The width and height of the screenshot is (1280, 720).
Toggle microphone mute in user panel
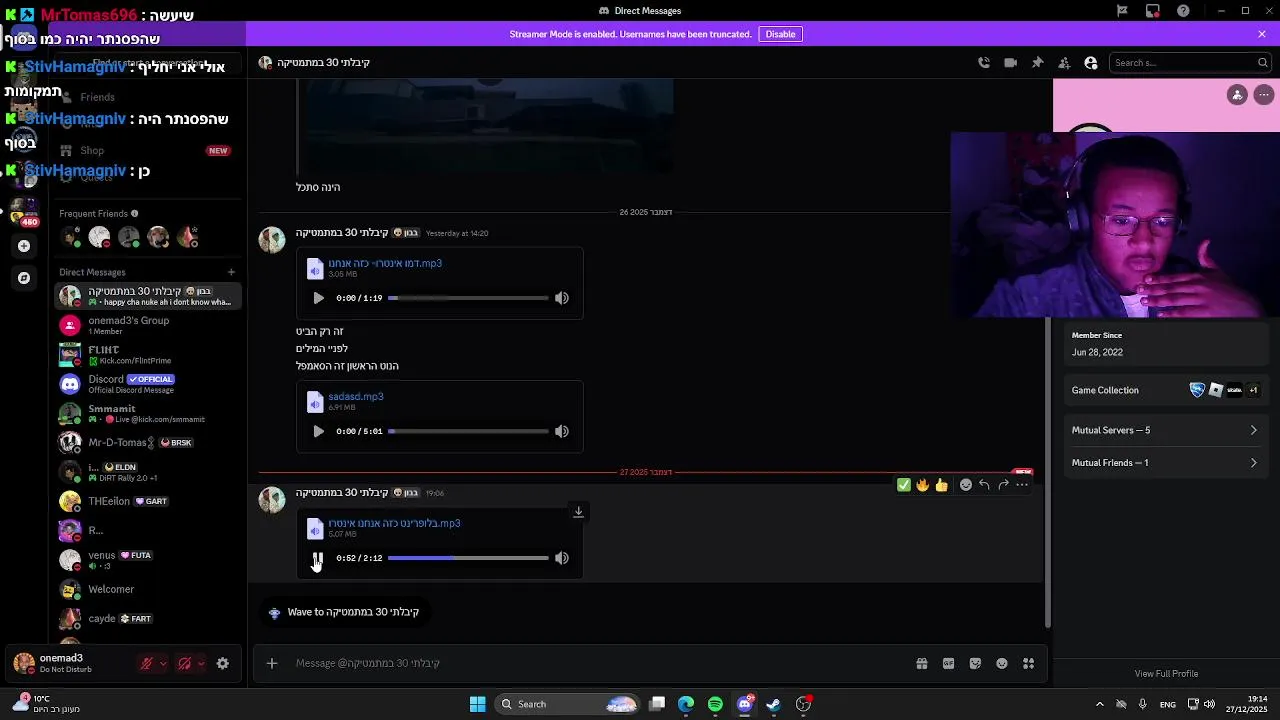pos(147,663)
